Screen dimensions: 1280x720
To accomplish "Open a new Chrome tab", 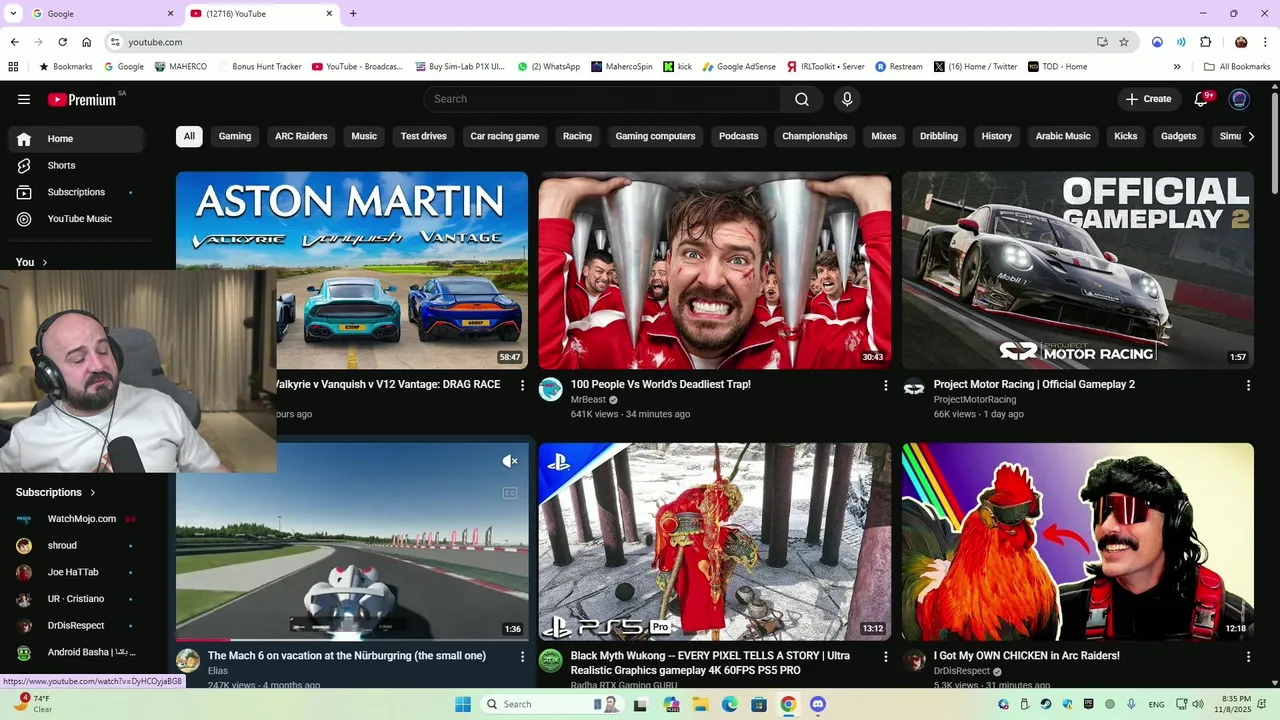I will pos(353,14).
